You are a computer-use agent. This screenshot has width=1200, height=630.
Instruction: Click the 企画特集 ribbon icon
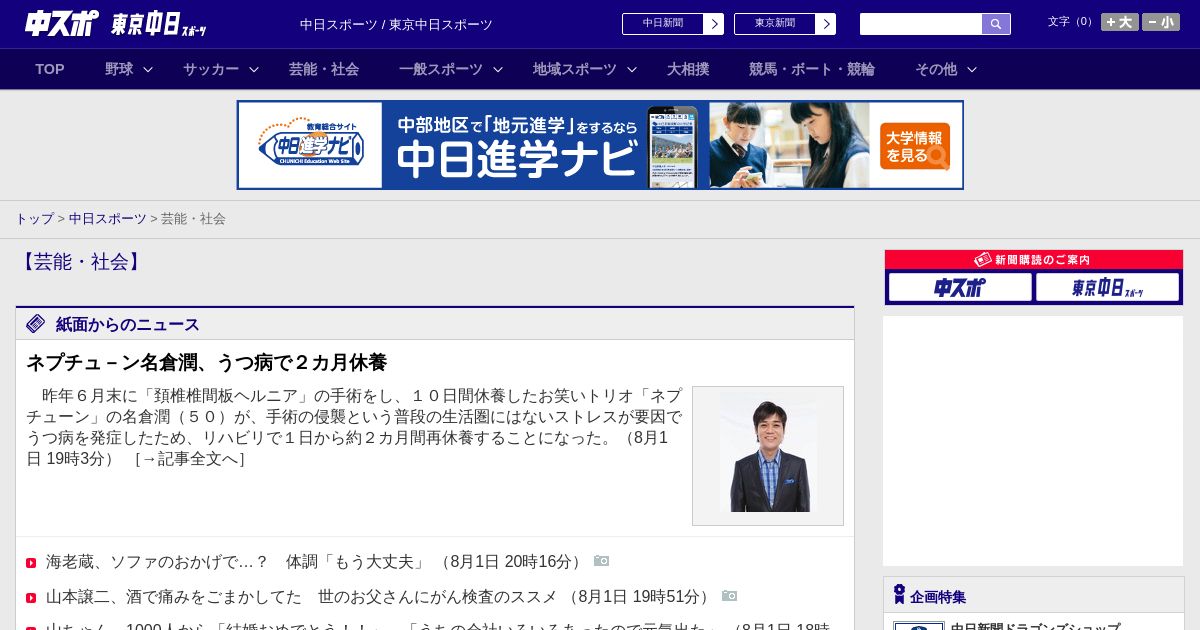point(899,595)
